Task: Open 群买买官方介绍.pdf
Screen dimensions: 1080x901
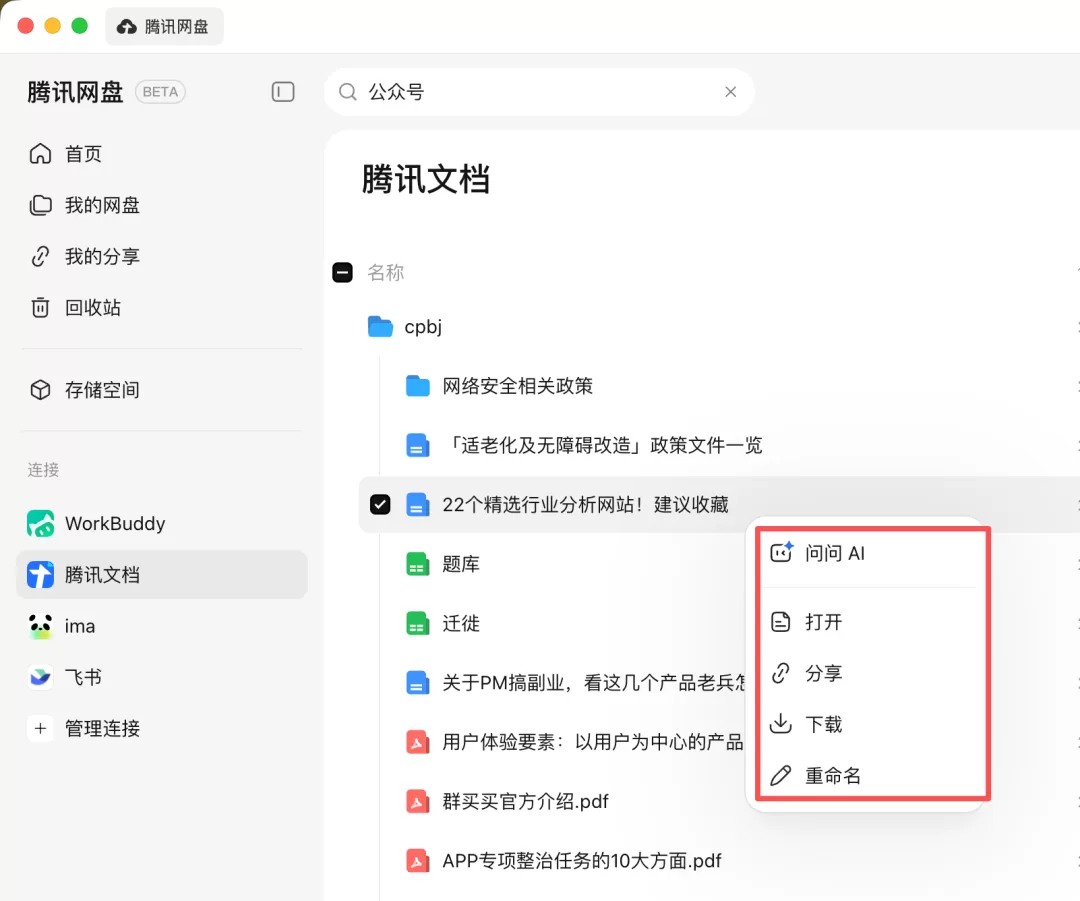Action: pyautogui.click(x=526, y=801)
